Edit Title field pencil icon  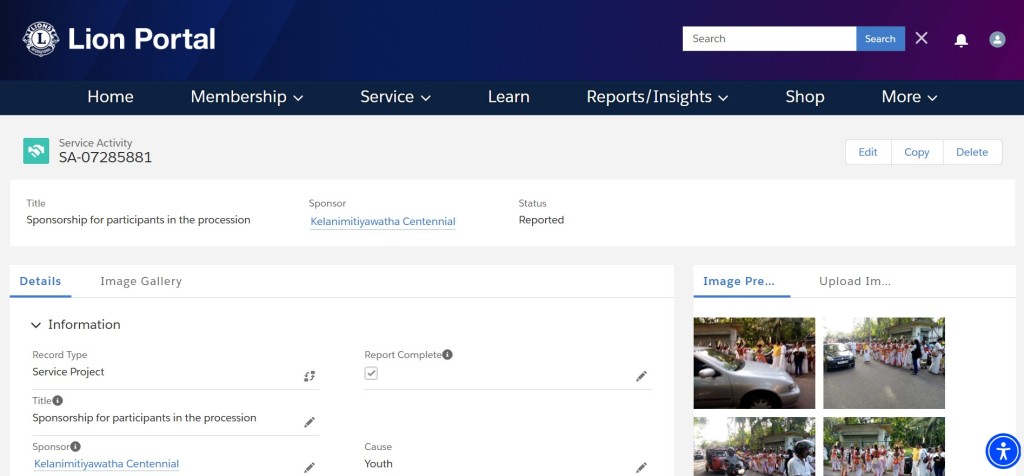point(310,422)
